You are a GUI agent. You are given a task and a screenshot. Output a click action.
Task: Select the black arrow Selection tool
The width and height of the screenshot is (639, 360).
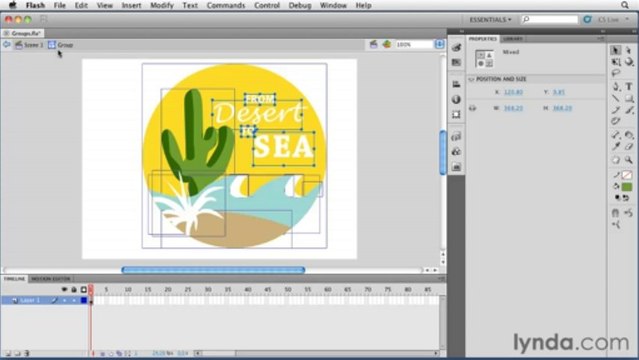(615, 50)
